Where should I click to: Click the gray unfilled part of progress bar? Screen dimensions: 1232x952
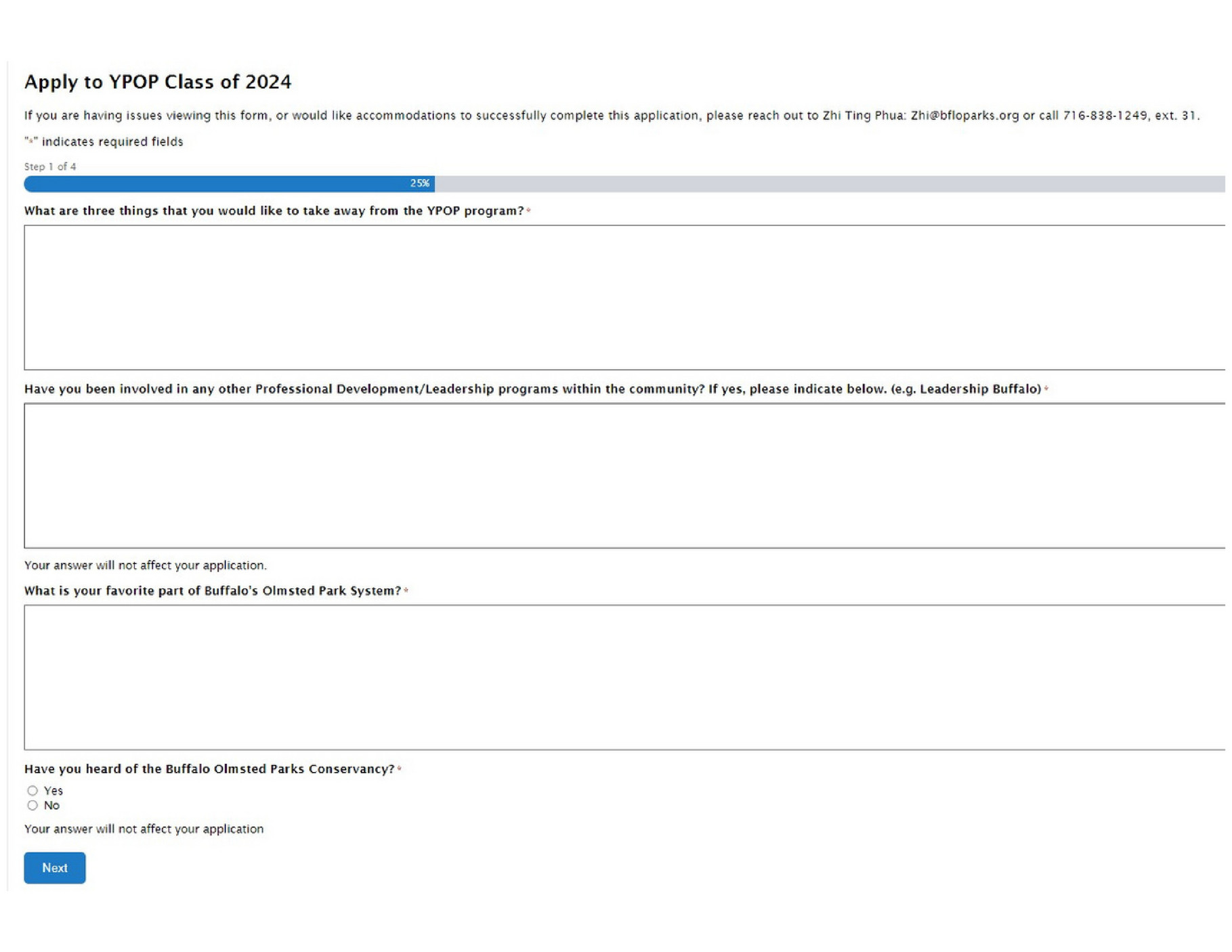[x=826, y=183]
